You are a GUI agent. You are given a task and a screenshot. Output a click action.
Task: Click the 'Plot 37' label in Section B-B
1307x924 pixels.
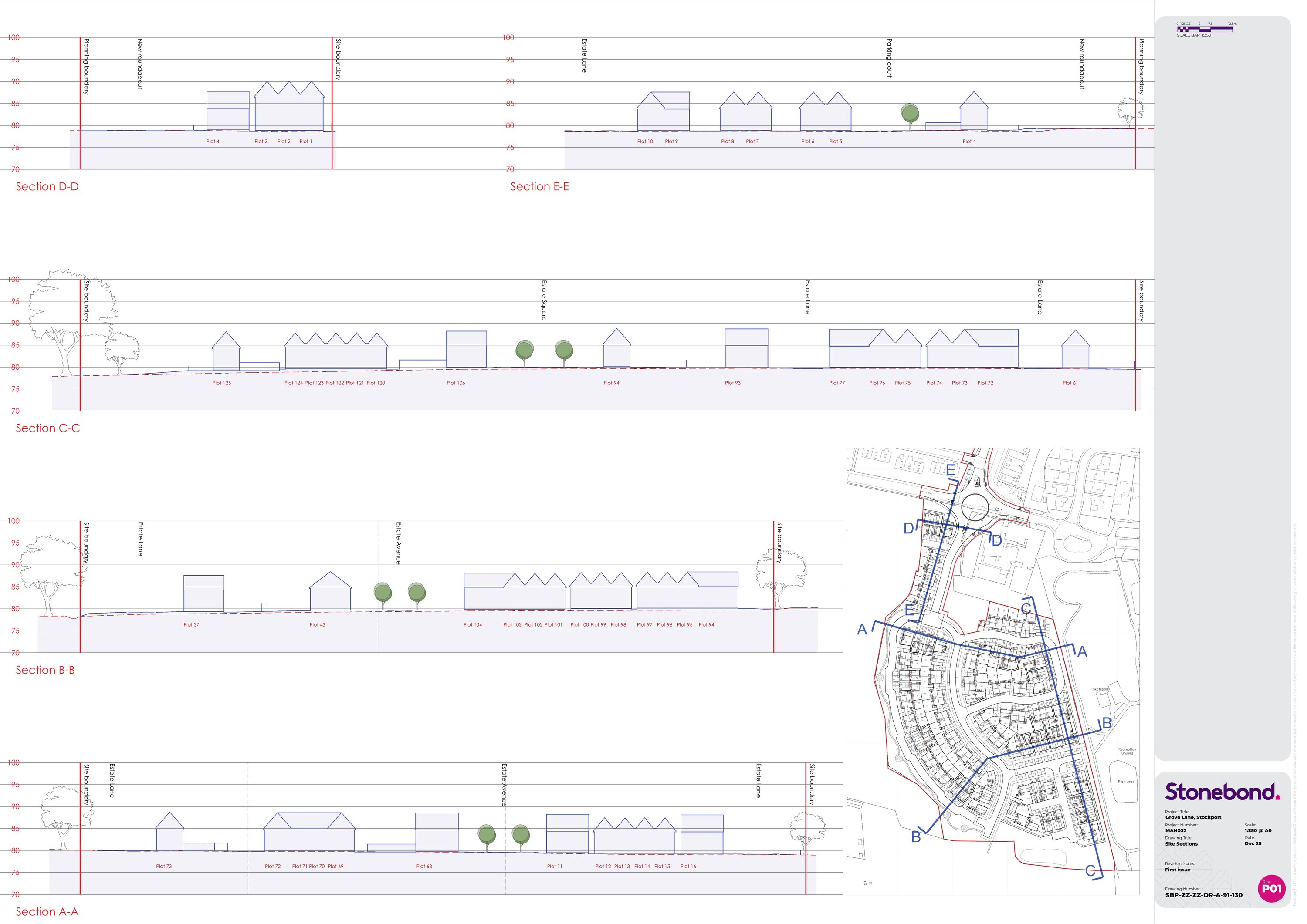(191, 625)
